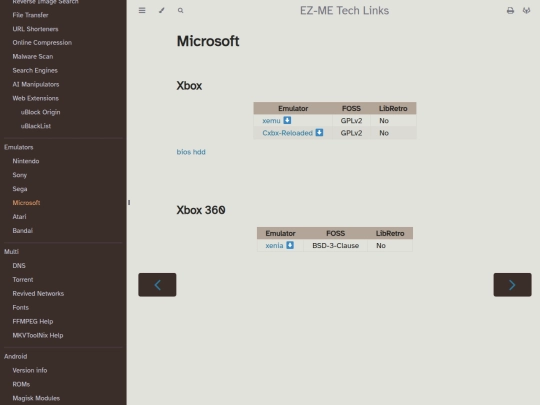The width and height of the screenshot is (540, 405).
Task: Click the Emulators section heading
Action: [x=19, y=147]
